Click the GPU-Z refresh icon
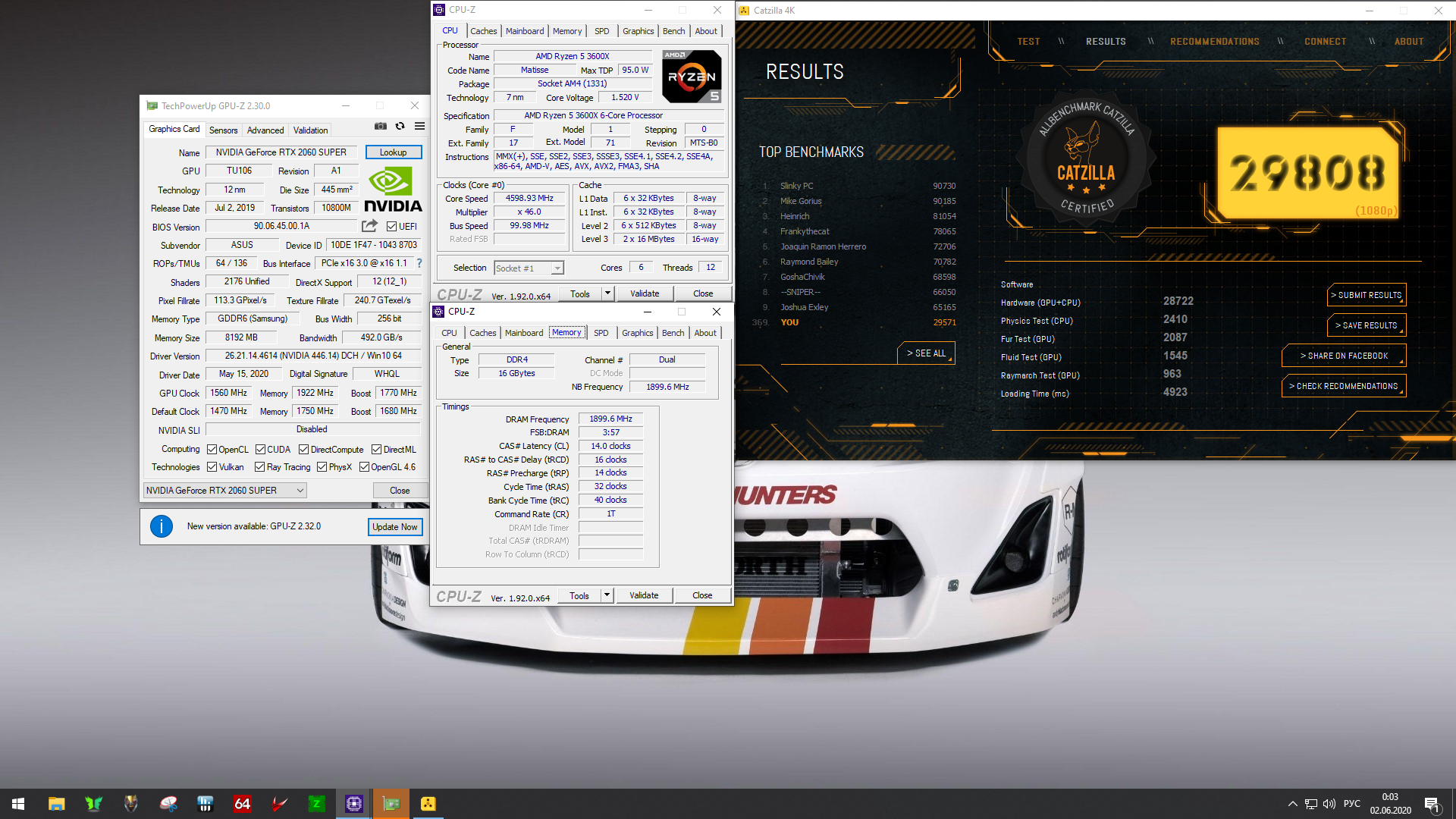This screenshot has width=1456, height=819. 400,127
